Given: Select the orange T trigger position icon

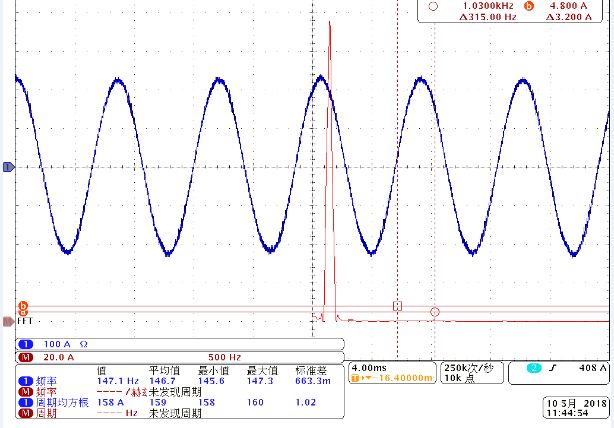Looking at the screenshot, I should pos(355,378).
